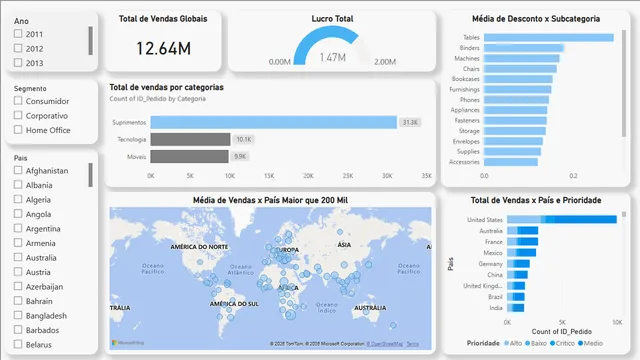Select the Appliances discount bar
Image resolution: width=640 pixels, height=360 pixels.
pos(516,110)
